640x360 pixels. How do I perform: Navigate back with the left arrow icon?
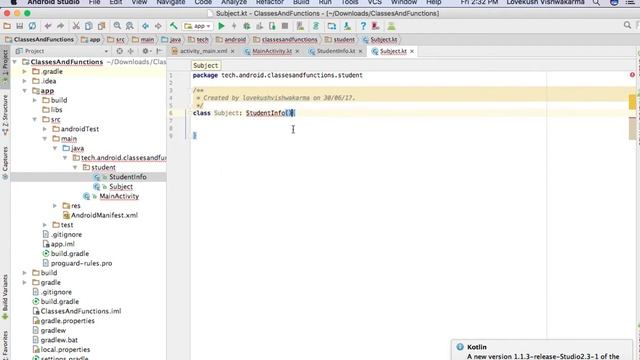coord(145,26)
